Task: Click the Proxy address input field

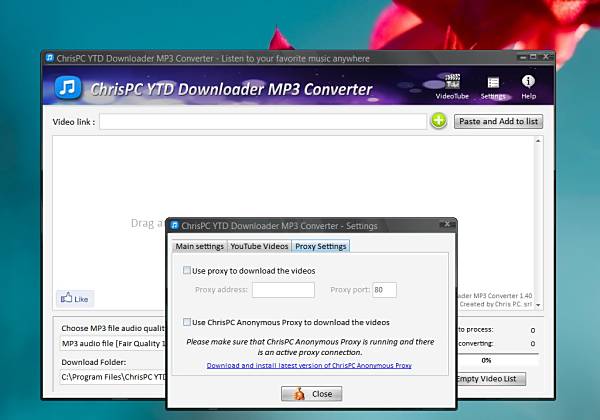Action: click(x=283, y=290)
